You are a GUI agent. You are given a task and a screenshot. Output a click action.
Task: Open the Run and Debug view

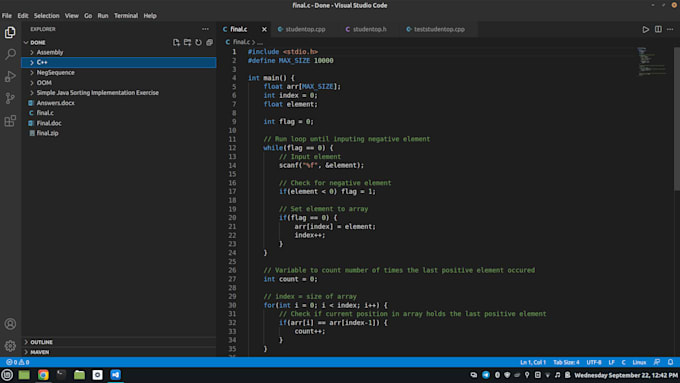pos(10,76)
